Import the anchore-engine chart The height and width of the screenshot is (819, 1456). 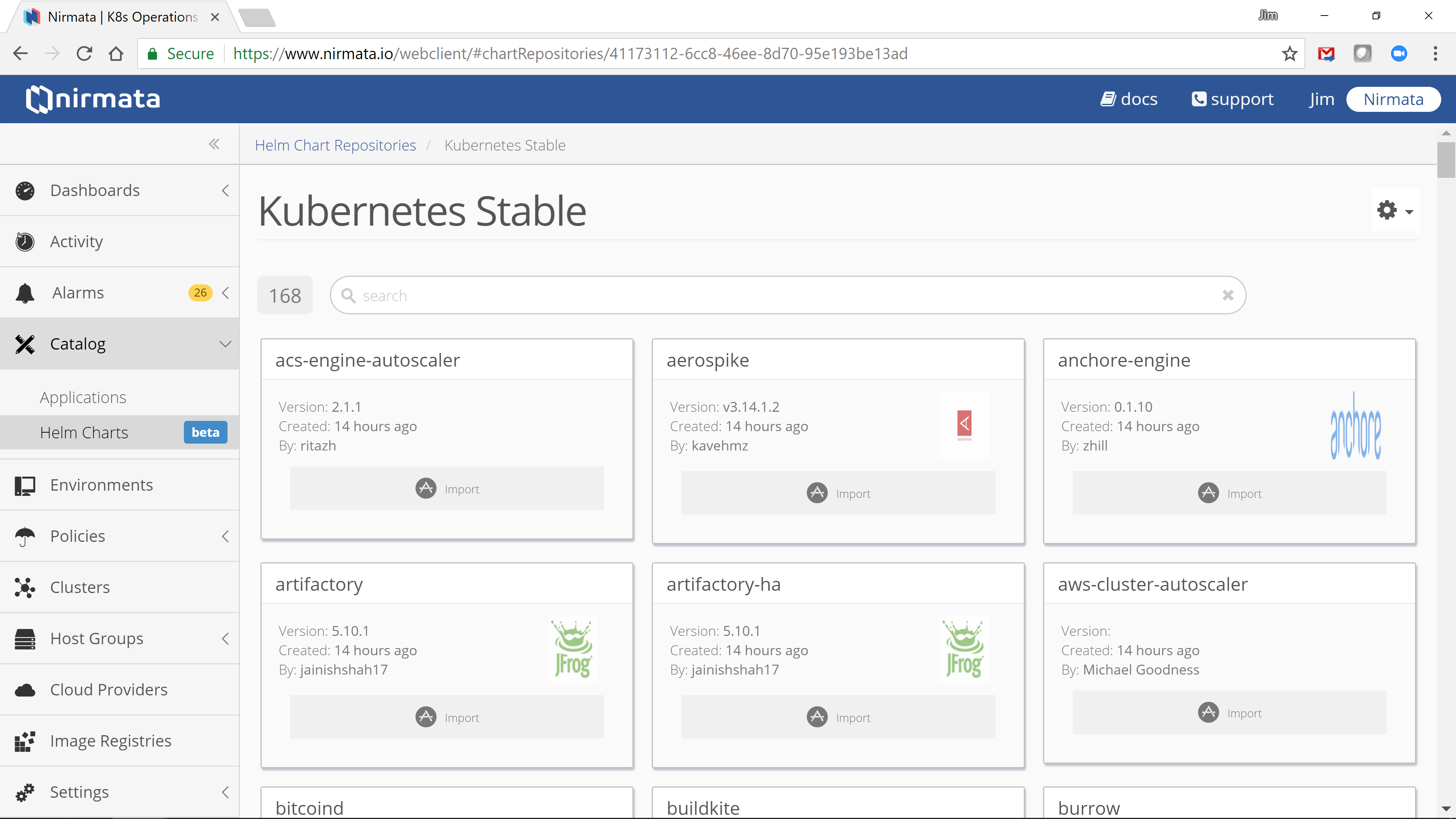point(1229,493)
